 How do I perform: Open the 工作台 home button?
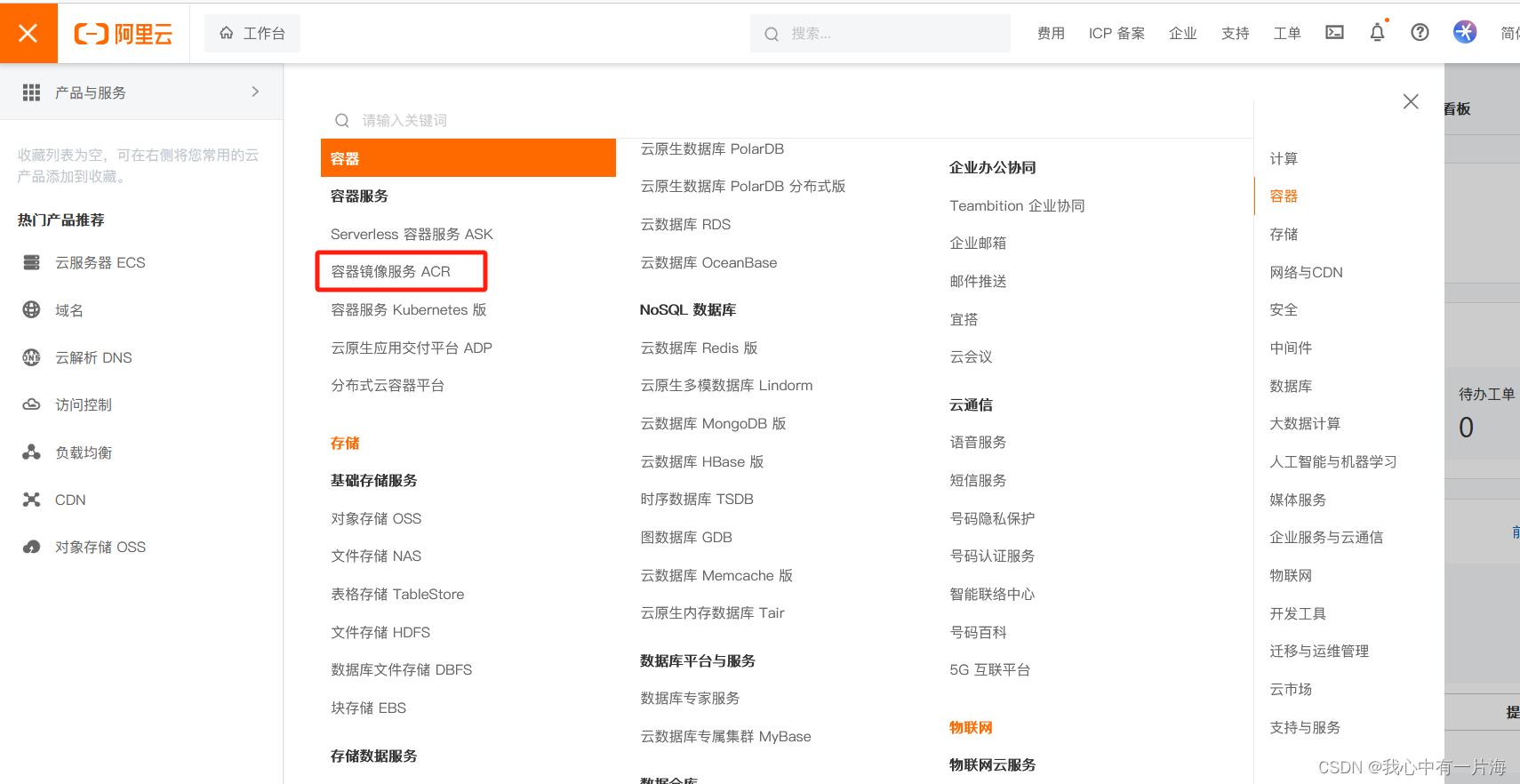[252, 33]
